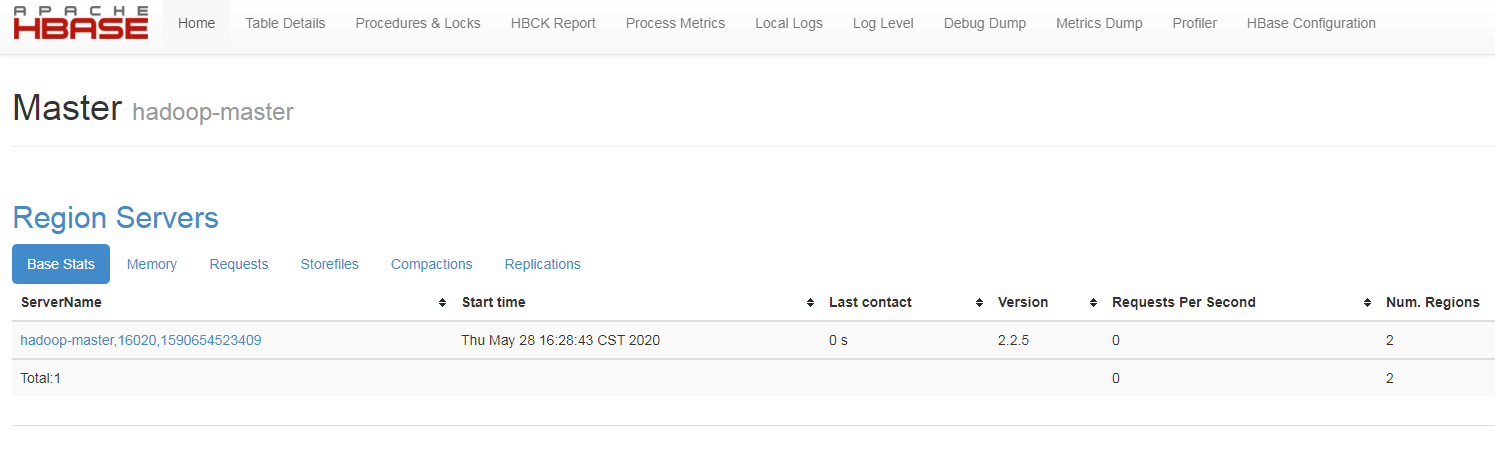Select the Compactions tab

click(x=432, y=264)
